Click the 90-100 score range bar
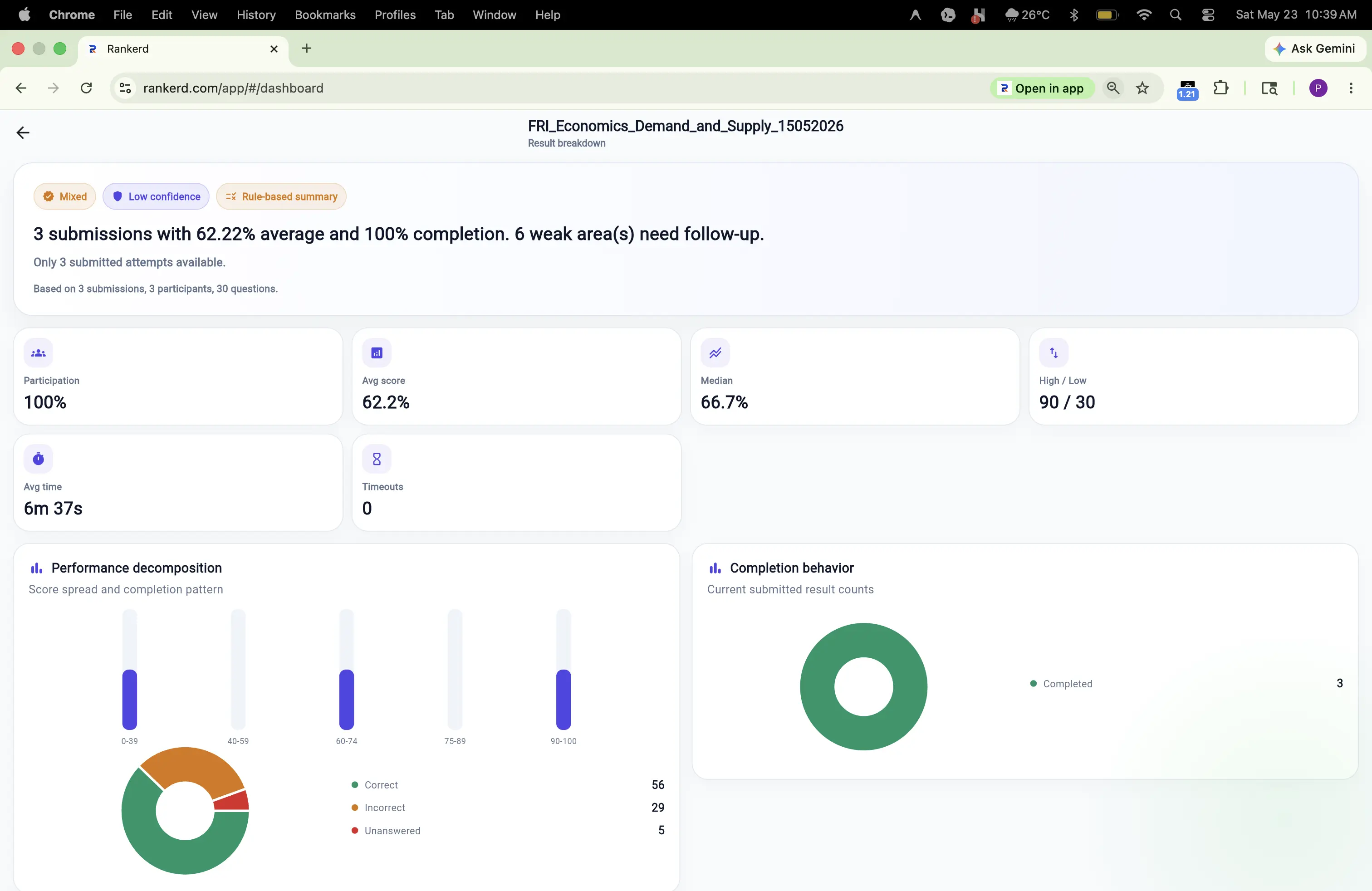 tap(563, 699)
